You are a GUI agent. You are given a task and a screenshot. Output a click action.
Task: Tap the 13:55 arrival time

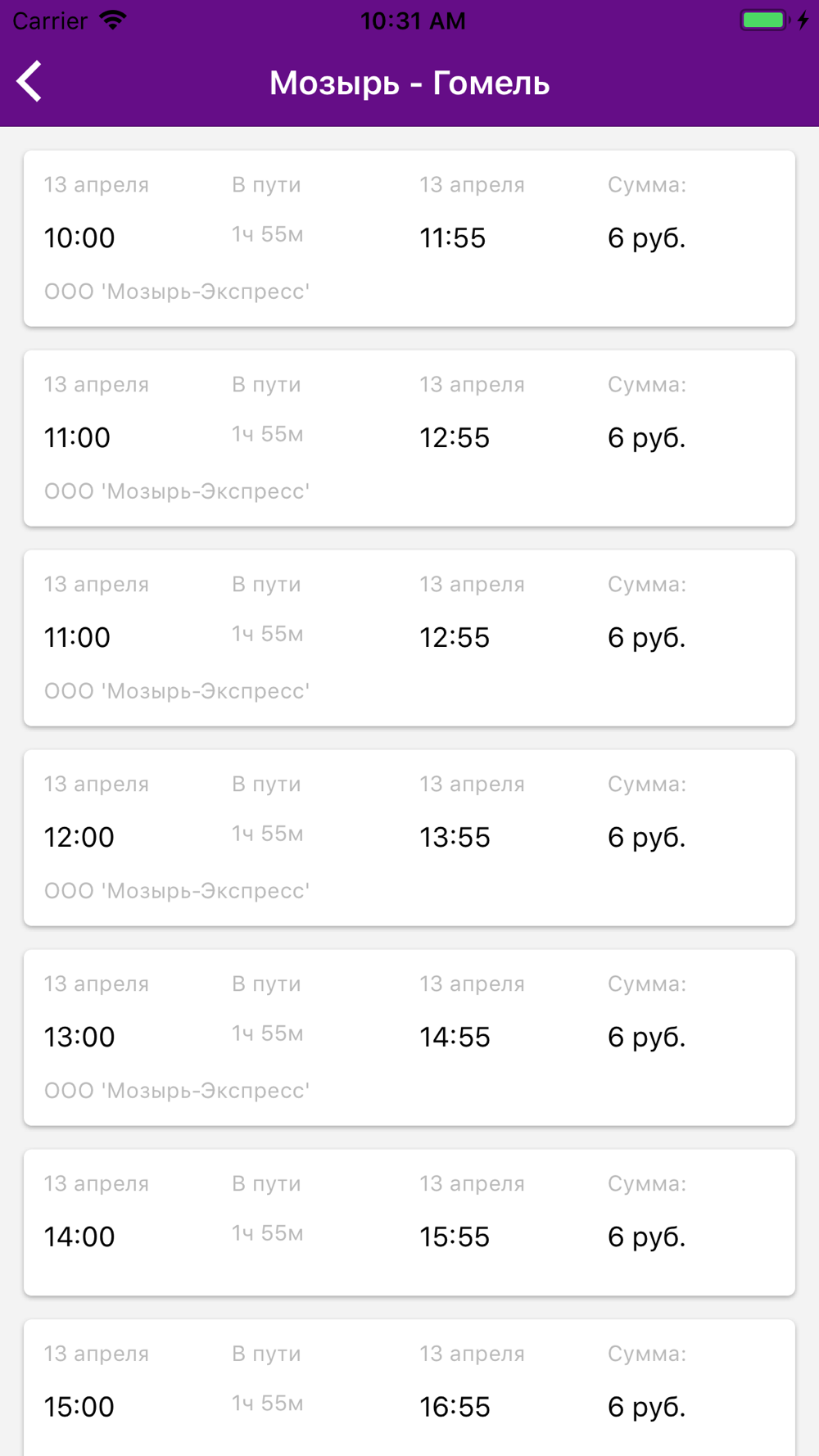pos(455,838)
